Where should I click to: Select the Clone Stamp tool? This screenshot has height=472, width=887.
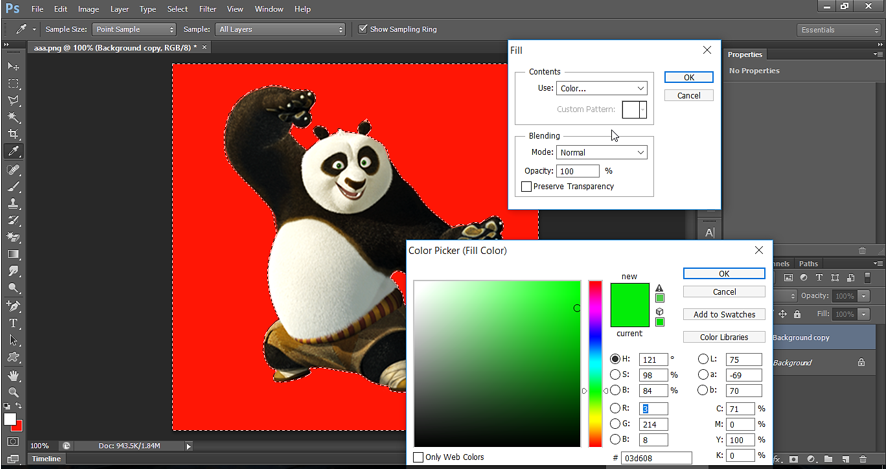click(x=13, y=203)
